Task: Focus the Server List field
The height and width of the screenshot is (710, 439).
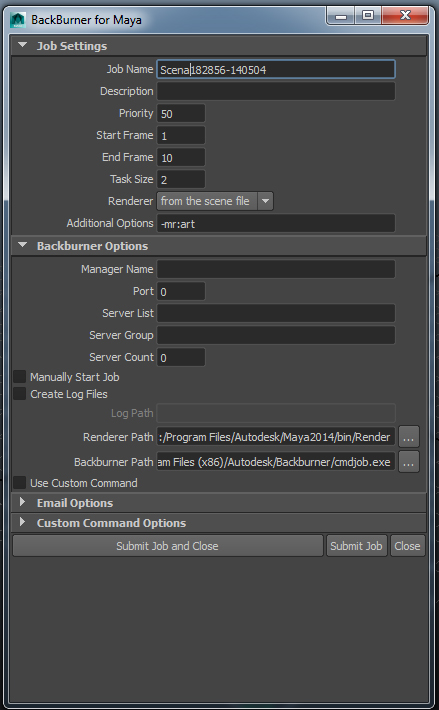Action: click(276, 313)
